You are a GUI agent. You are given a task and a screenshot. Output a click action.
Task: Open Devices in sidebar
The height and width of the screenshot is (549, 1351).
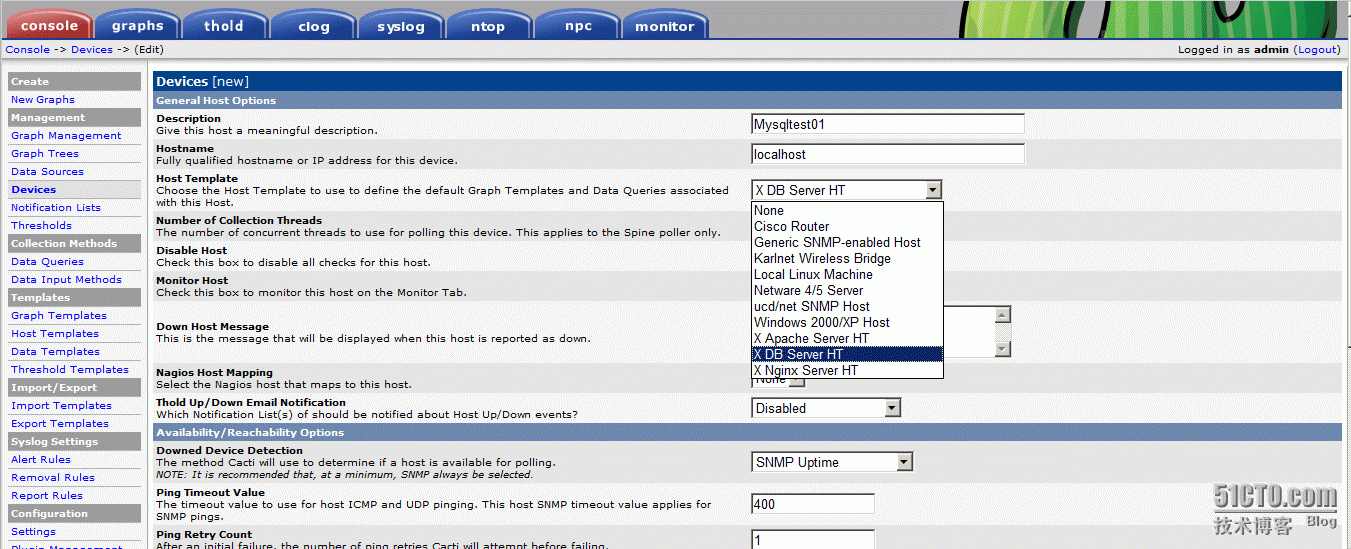[x=33, y=189]
